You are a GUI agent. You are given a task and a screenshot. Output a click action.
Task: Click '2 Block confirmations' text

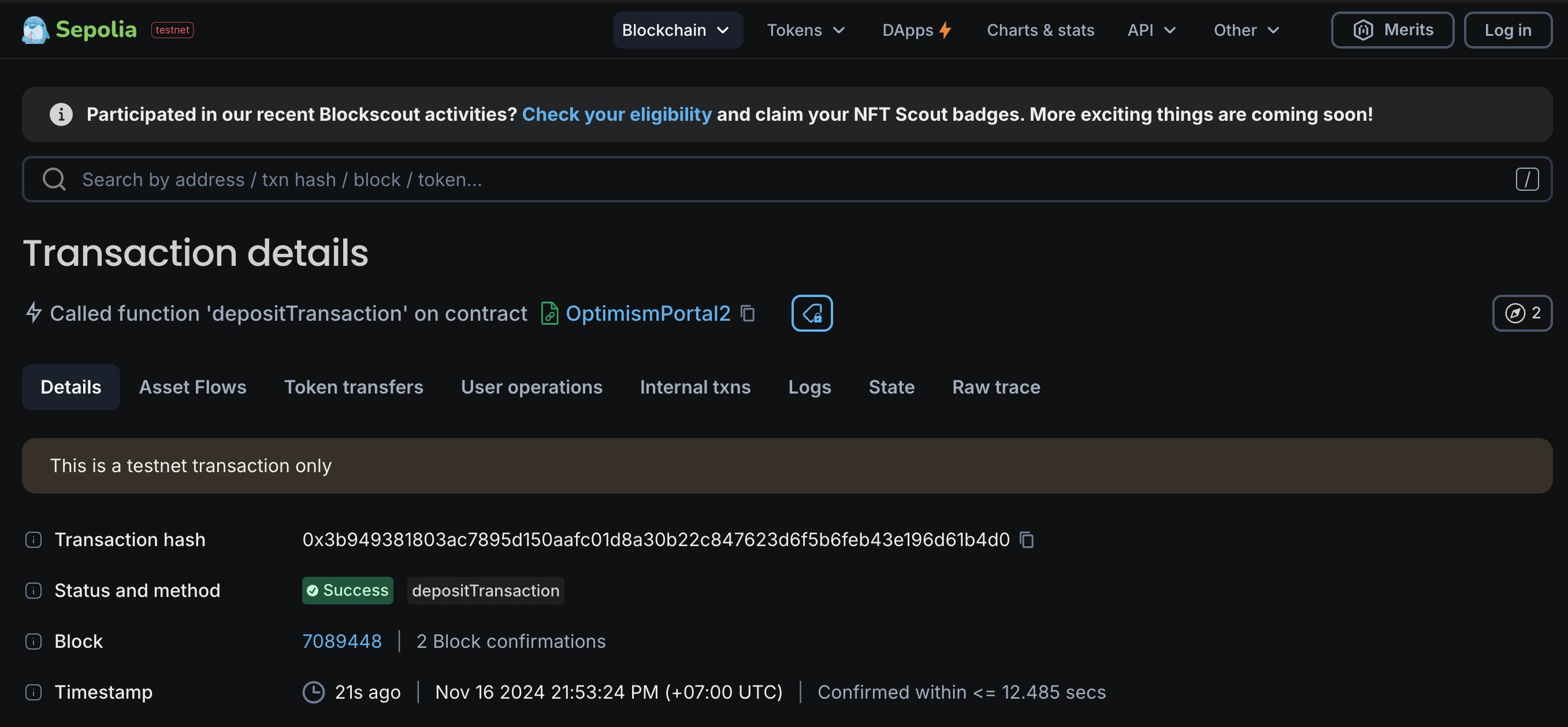(x=511, y=641)
